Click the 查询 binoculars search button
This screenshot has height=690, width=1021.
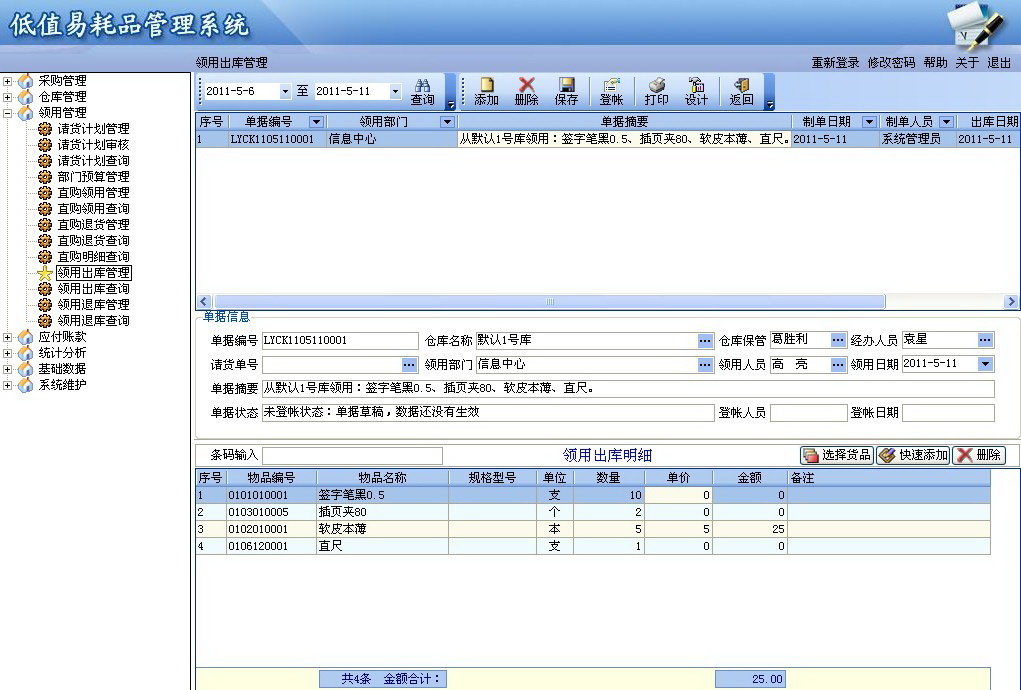[422, 92]
